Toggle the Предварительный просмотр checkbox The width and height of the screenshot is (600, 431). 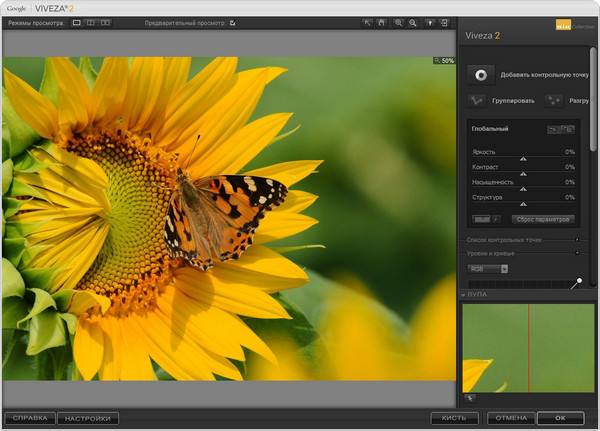click(232, 22)
